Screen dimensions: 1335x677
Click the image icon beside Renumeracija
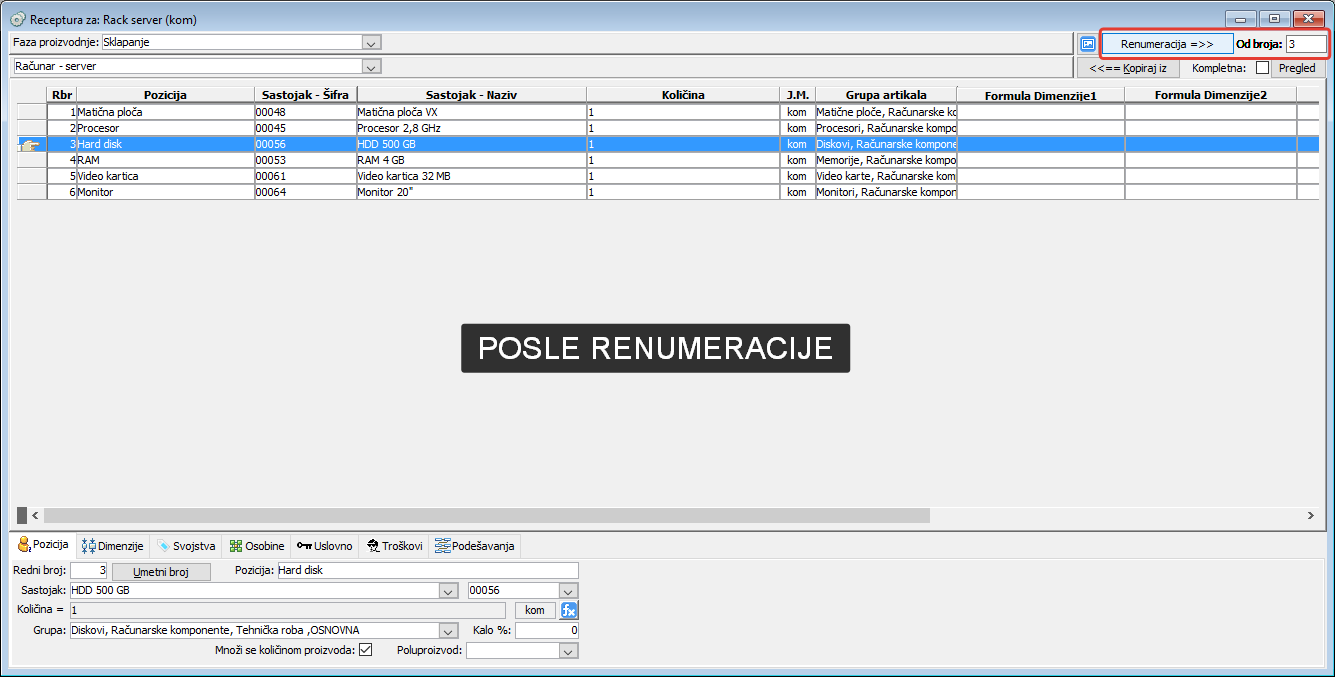[1088, 44]
